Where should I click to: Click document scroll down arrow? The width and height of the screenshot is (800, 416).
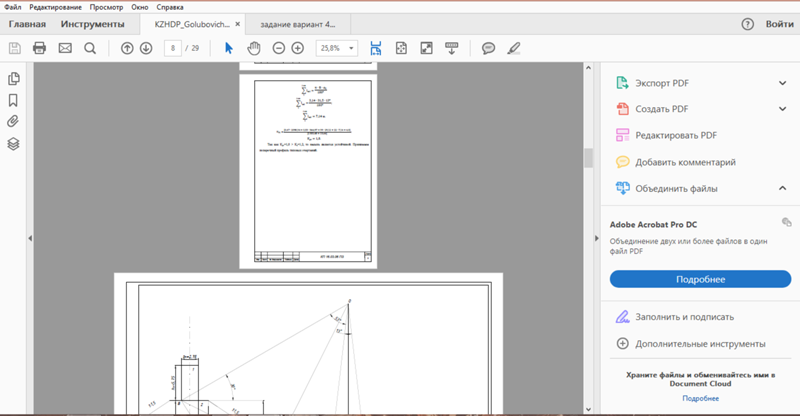pyautogui.click(x=588, y=409)
